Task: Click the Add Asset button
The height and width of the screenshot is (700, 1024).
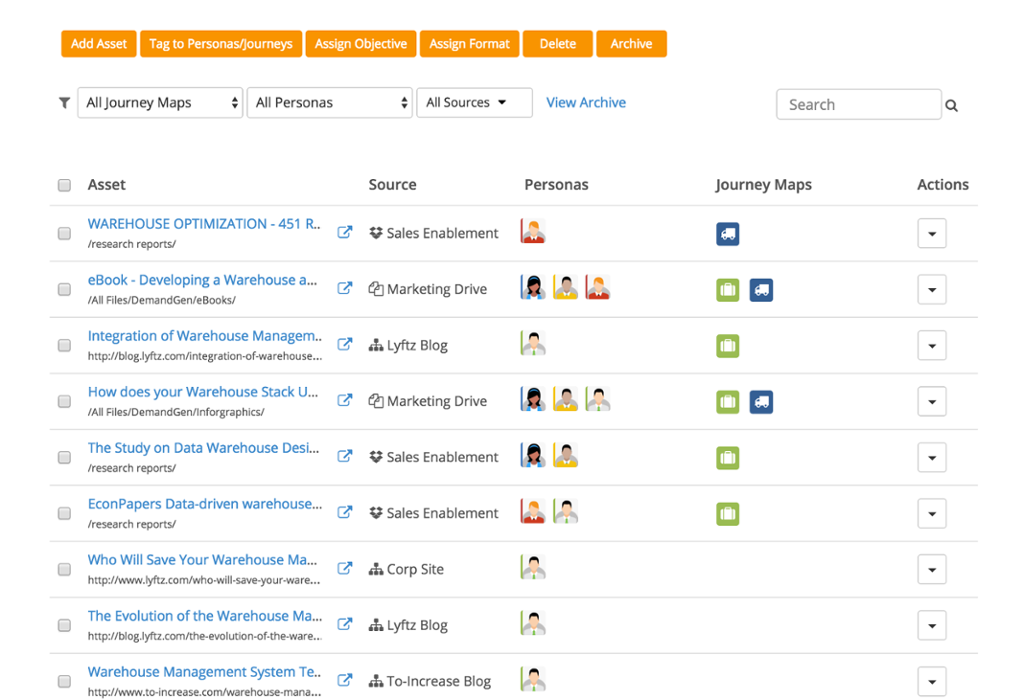Action: (99, 44)
